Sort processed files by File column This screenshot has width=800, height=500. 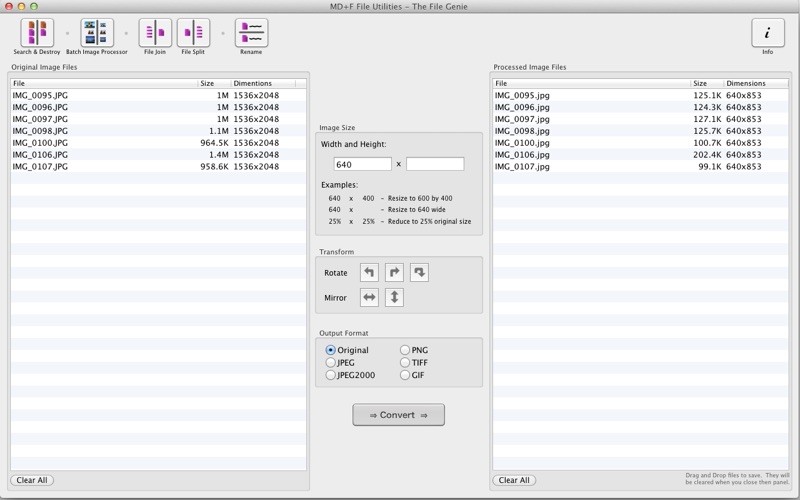pyautogui.click(x=592, y=83)
